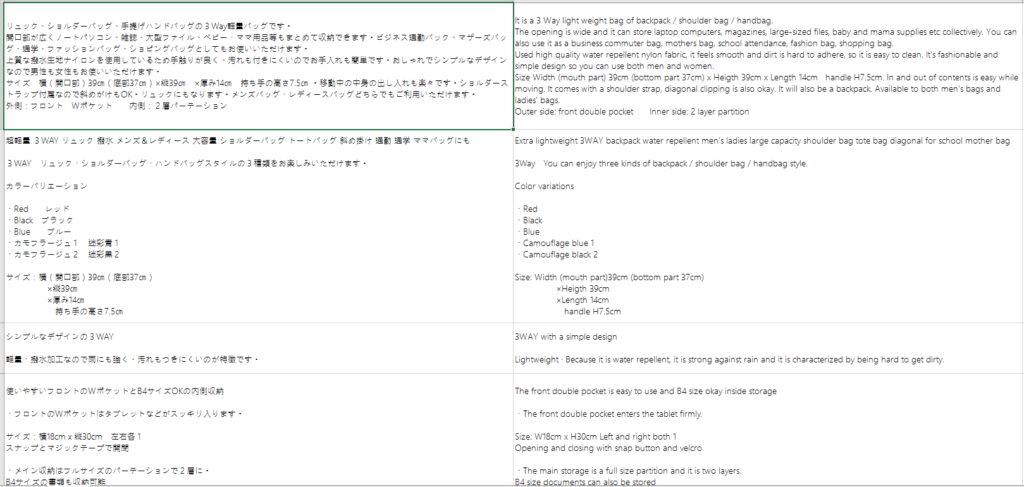Select the Japanese cell starting シンプルなデザインの３WAY
1024x487 pixels.
[259, 348]
